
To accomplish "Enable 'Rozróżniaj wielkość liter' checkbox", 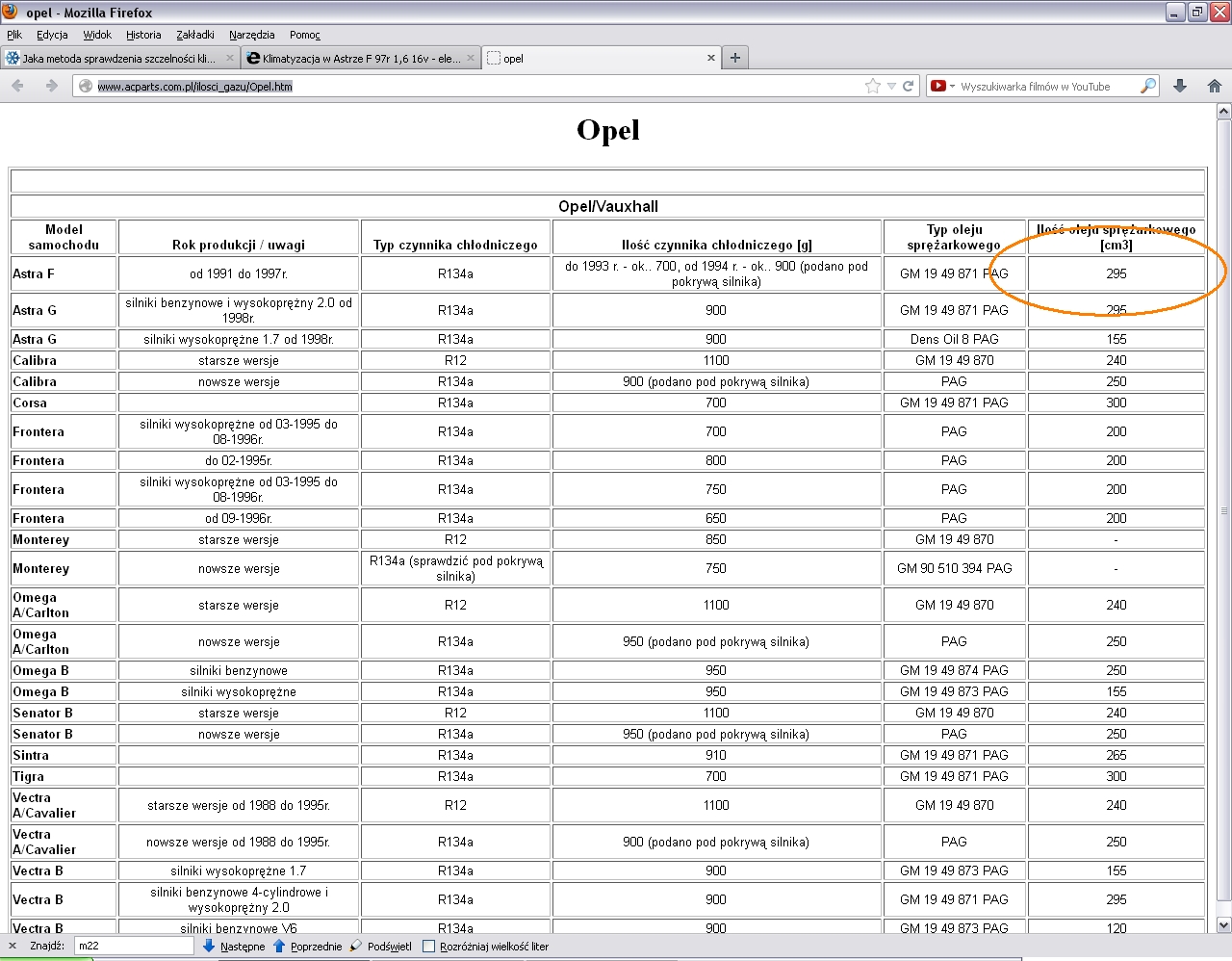I will pyautogui.click(x=429, y=947).
